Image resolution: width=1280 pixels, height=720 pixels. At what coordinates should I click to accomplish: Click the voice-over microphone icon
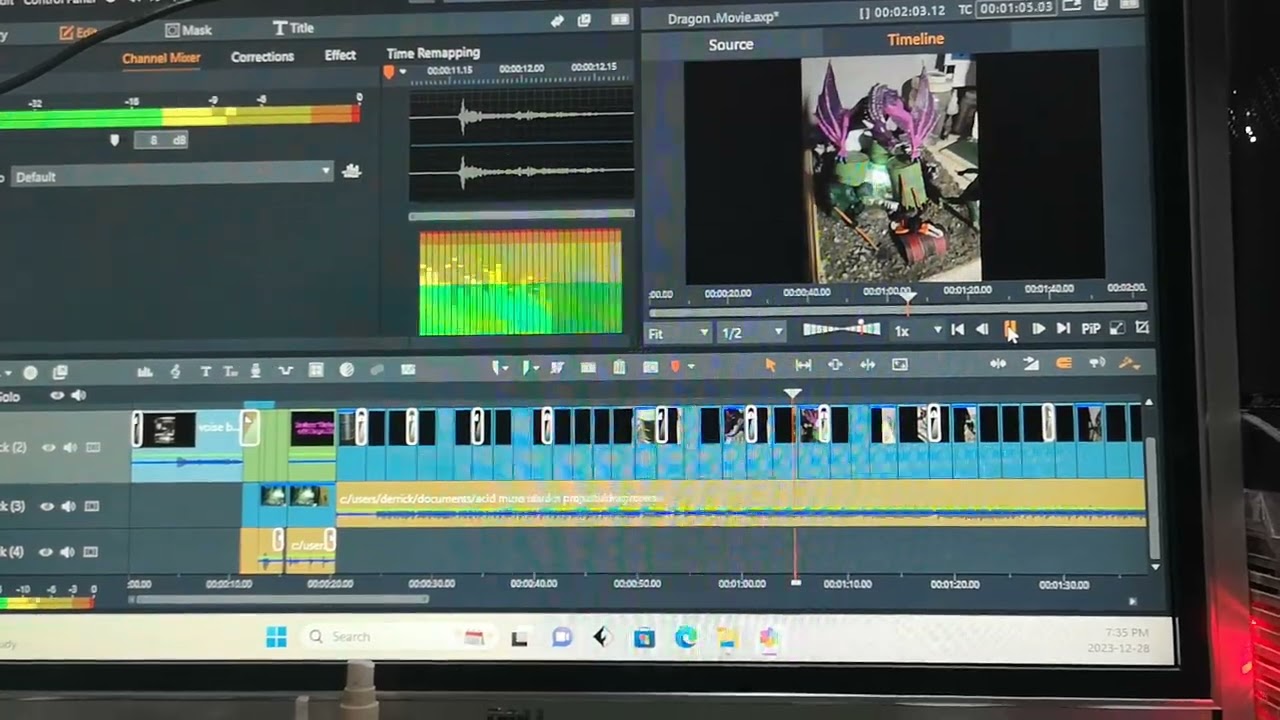tap(256, 371)
